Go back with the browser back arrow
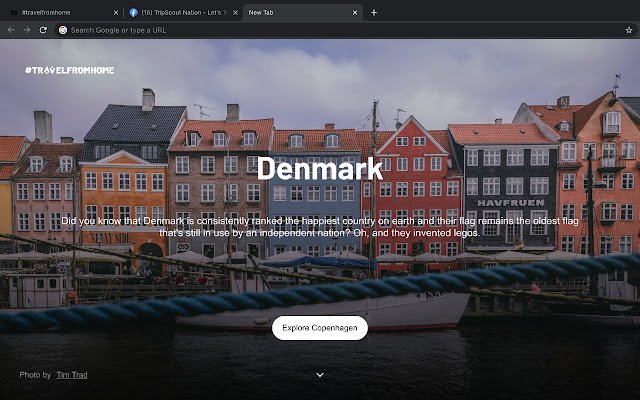 click(11, 30)
